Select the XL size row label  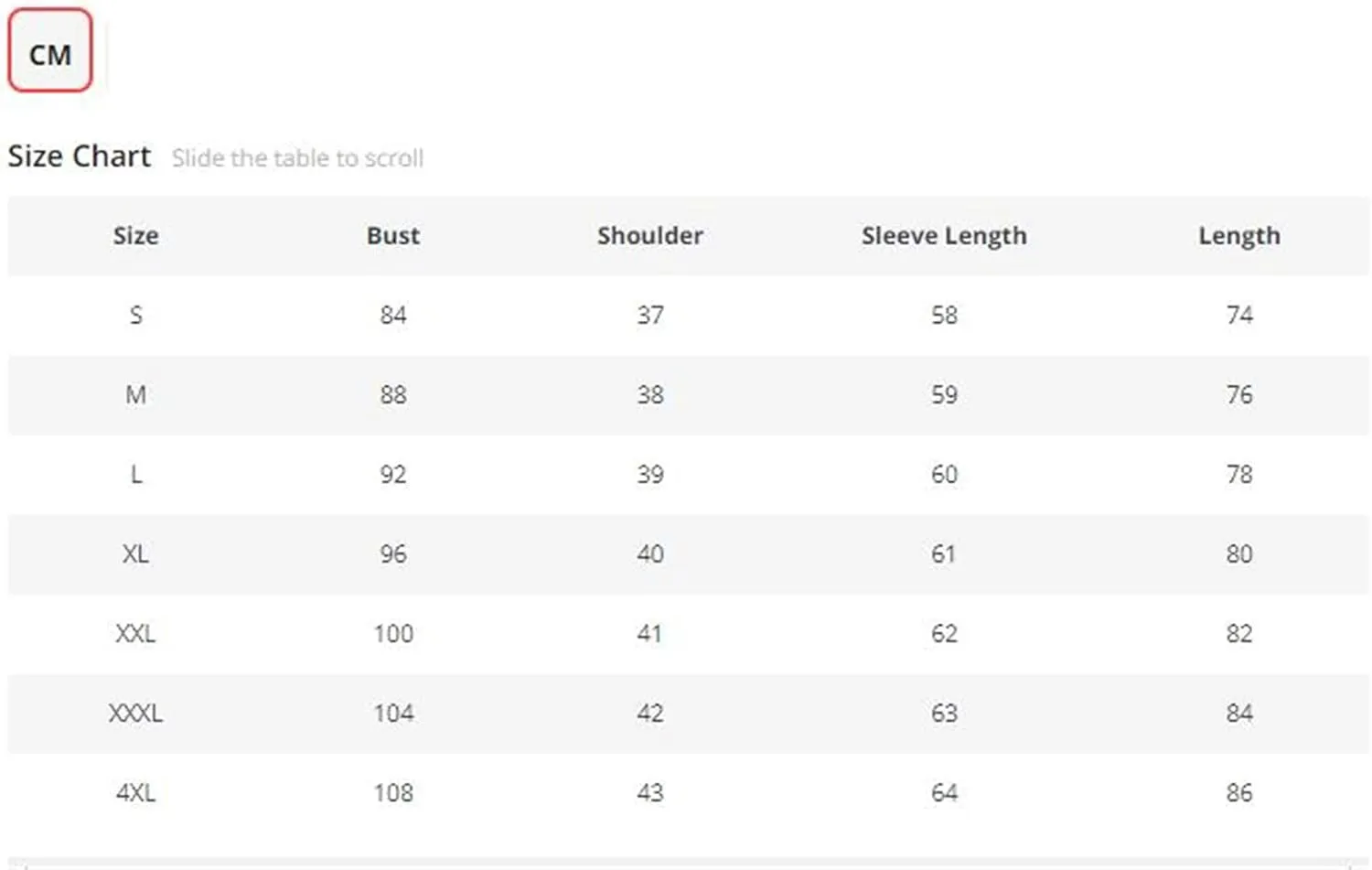point(136,553)
